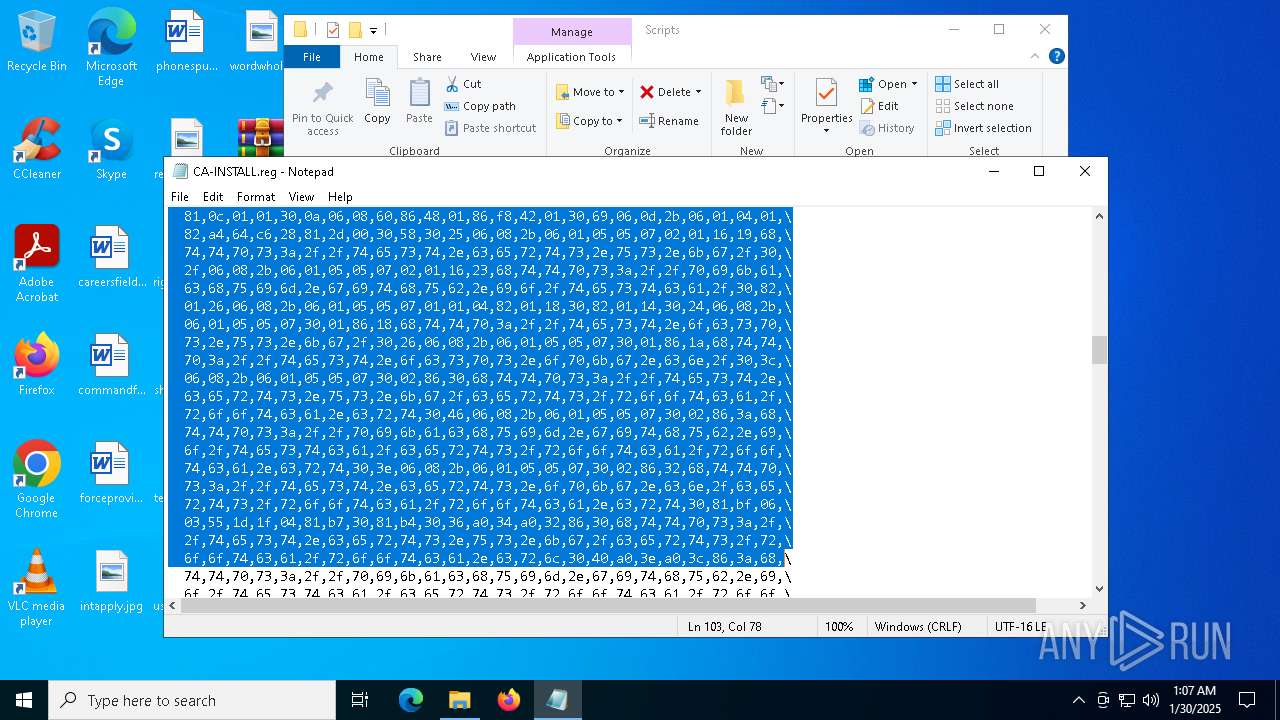Image resolution: width=1280 pixels, height=720 pixels.
Task: Open the notification center icon
Action: (x=1247, y=700)
